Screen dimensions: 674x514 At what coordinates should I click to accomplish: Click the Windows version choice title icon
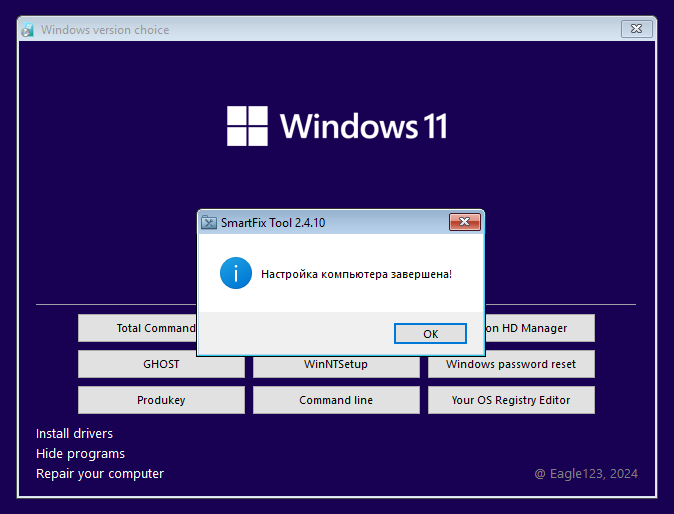28,30
